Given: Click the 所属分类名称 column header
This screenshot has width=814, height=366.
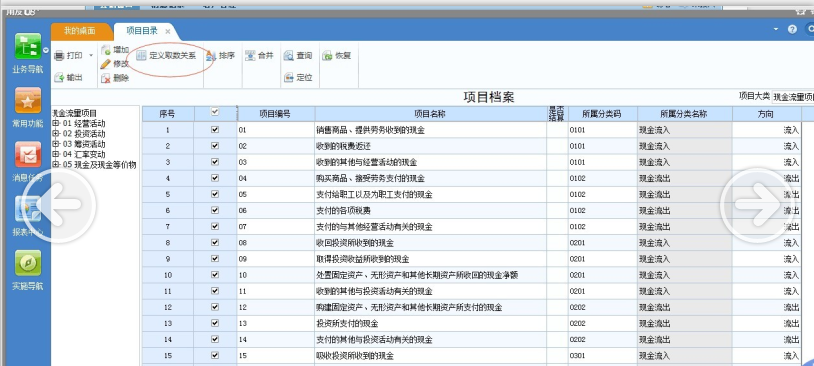Looking at the screenshot, I should click(685, 114).
